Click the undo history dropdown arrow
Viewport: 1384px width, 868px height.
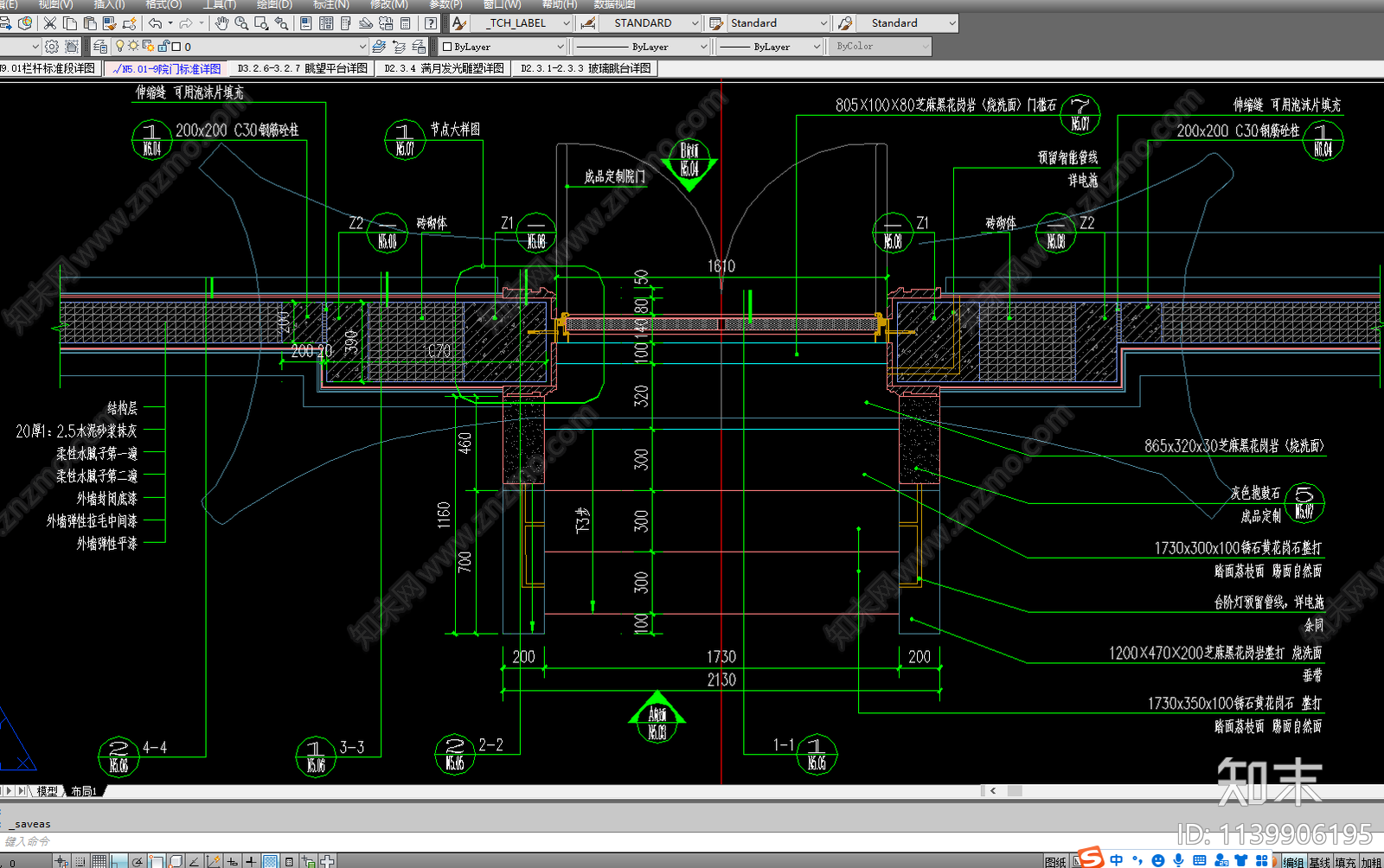click(x=170, y=23)
